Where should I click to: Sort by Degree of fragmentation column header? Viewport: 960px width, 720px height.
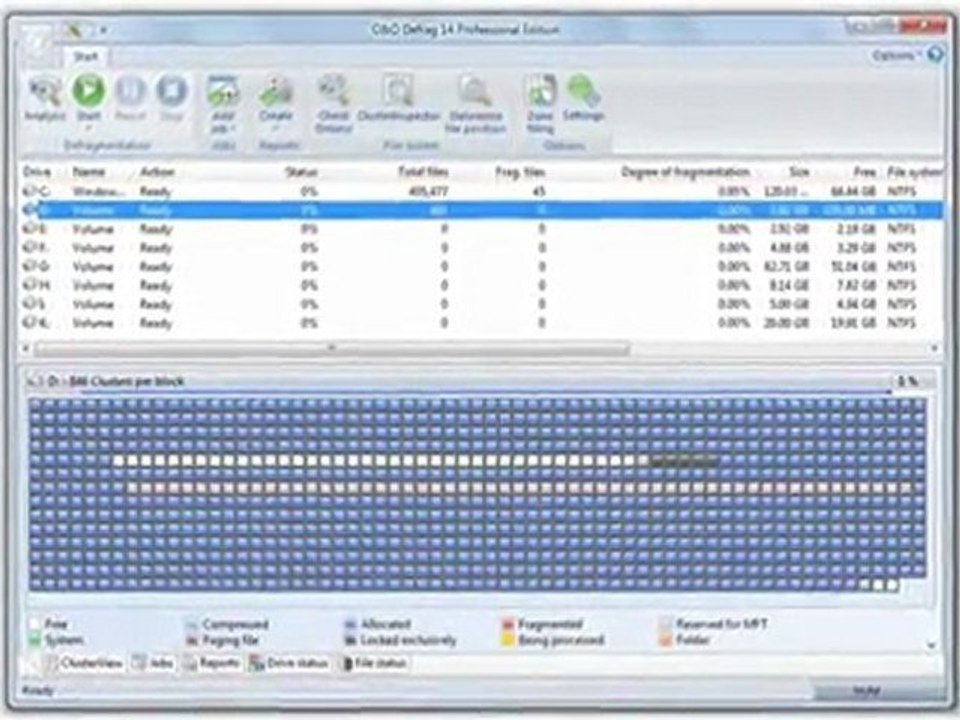point(685,172)
